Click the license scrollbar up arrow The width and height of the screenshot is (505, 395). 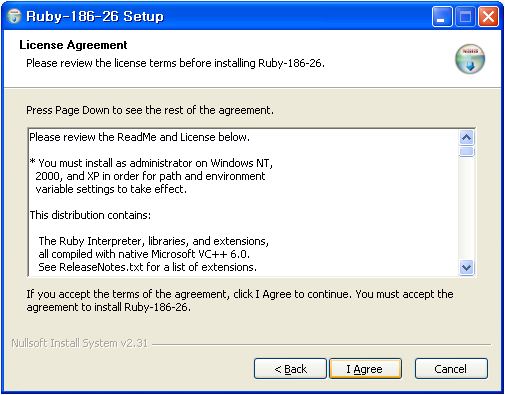pyautogui.click(x=466, y=137)
